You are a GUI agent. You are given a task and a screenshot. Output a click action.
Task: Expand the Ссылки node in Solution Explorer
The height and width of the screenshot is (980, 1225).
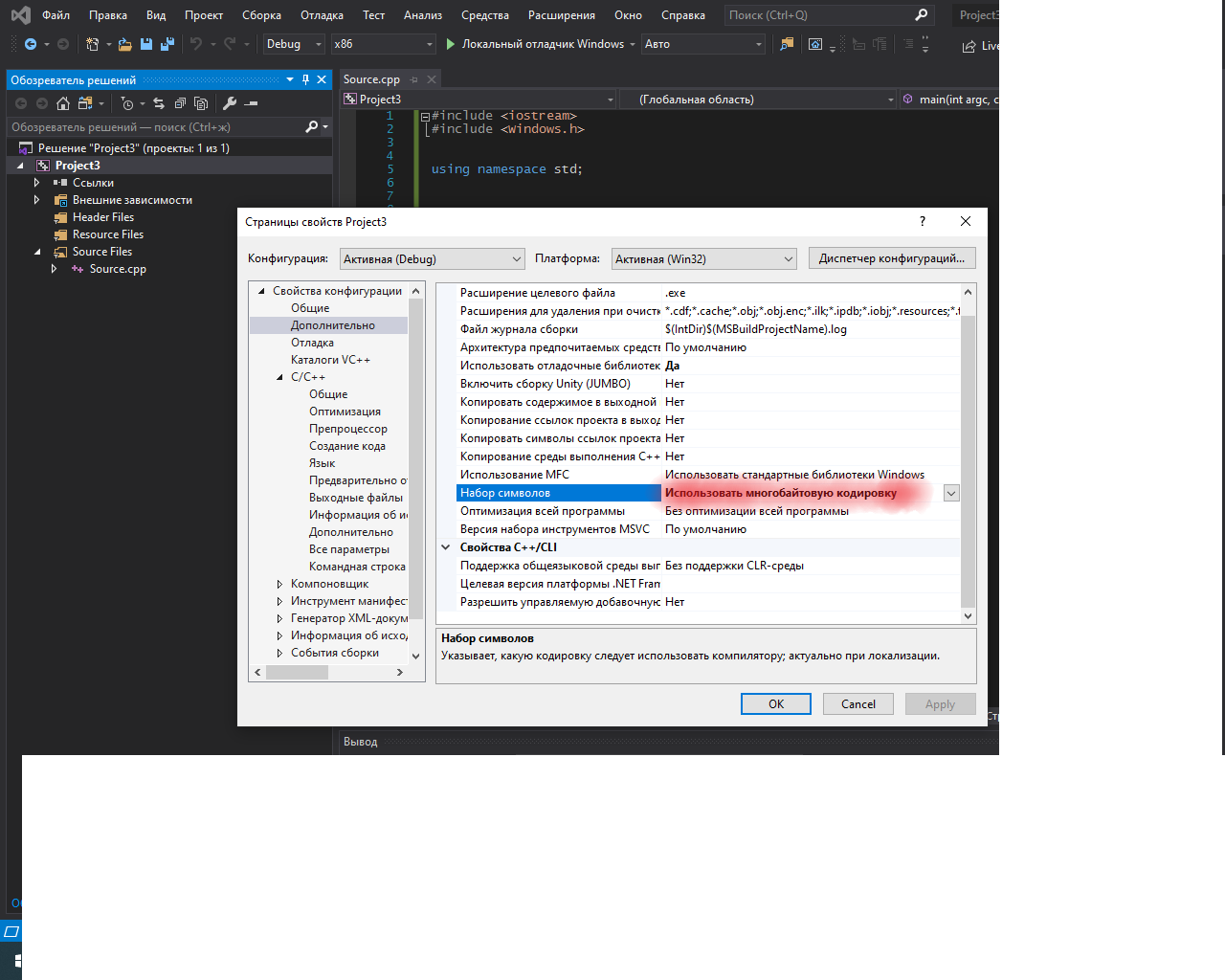36,183
